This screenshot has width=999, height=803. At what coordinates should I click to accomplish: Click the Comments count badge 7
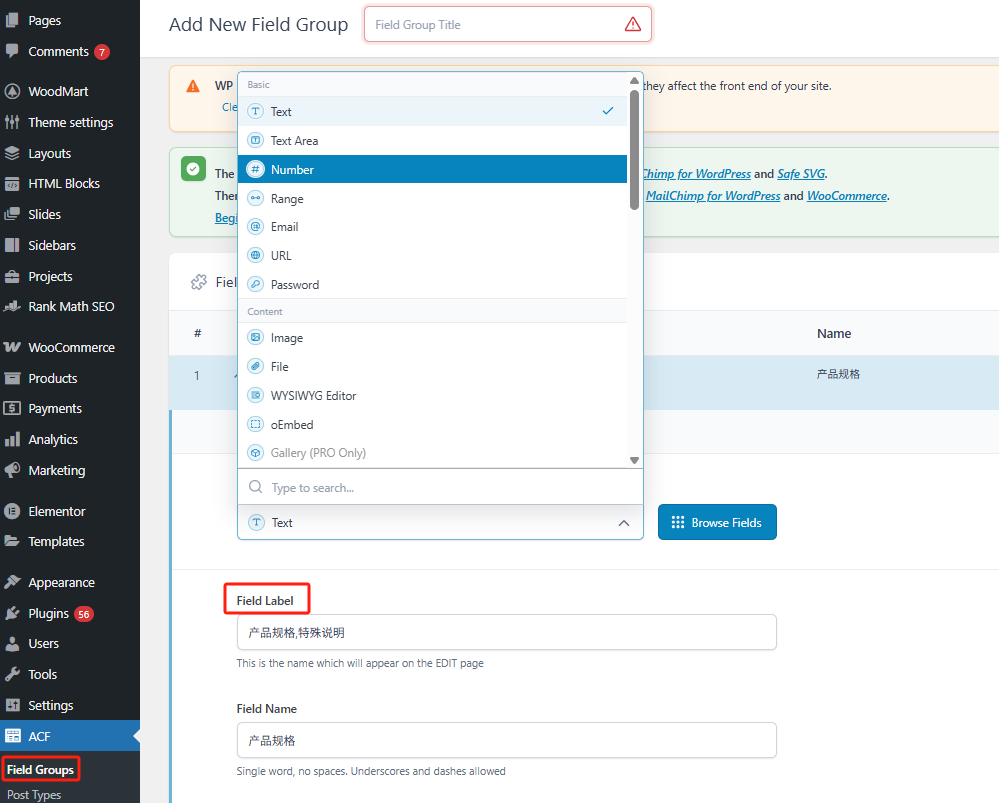(x=102, y=52)
